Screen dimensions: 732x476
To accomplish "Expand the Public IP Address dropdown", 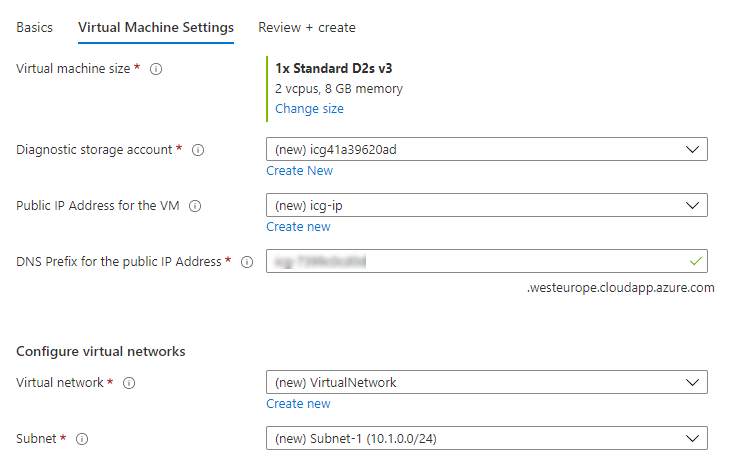I will (486, 206).
